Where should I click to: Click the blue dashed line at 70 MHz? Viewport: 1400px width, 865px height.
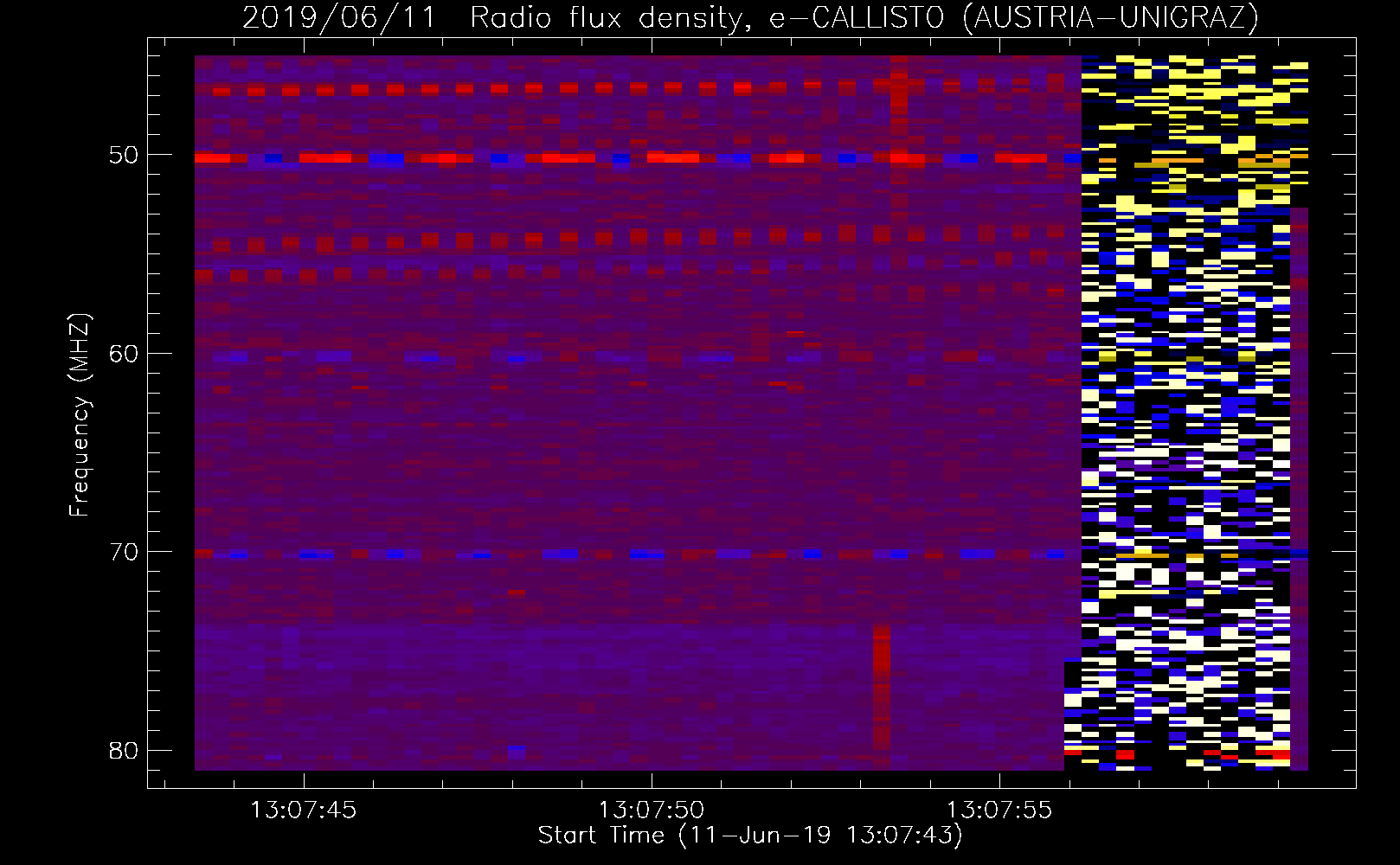pos(638,554)
